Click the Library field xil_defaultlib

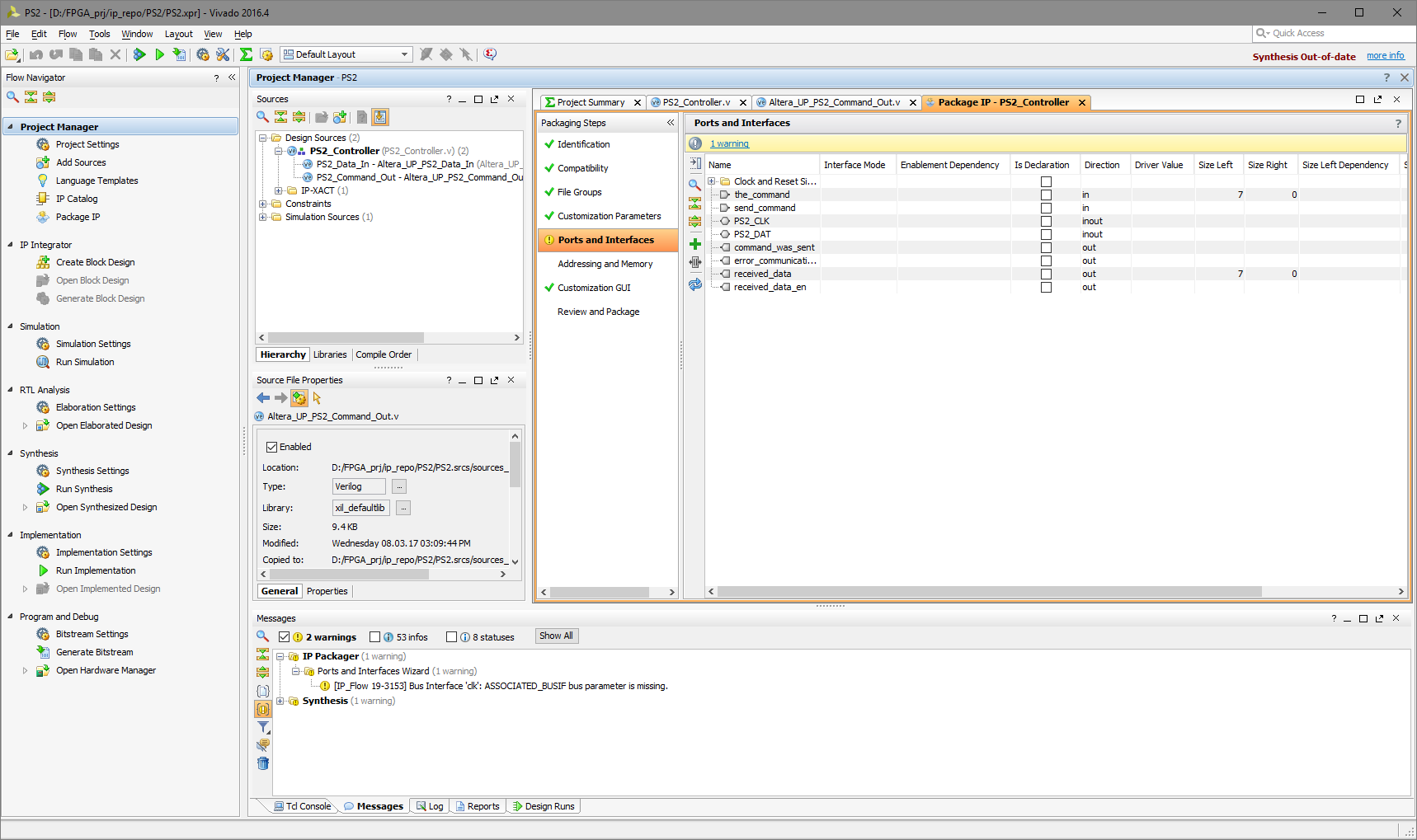(x=360, y=508)
